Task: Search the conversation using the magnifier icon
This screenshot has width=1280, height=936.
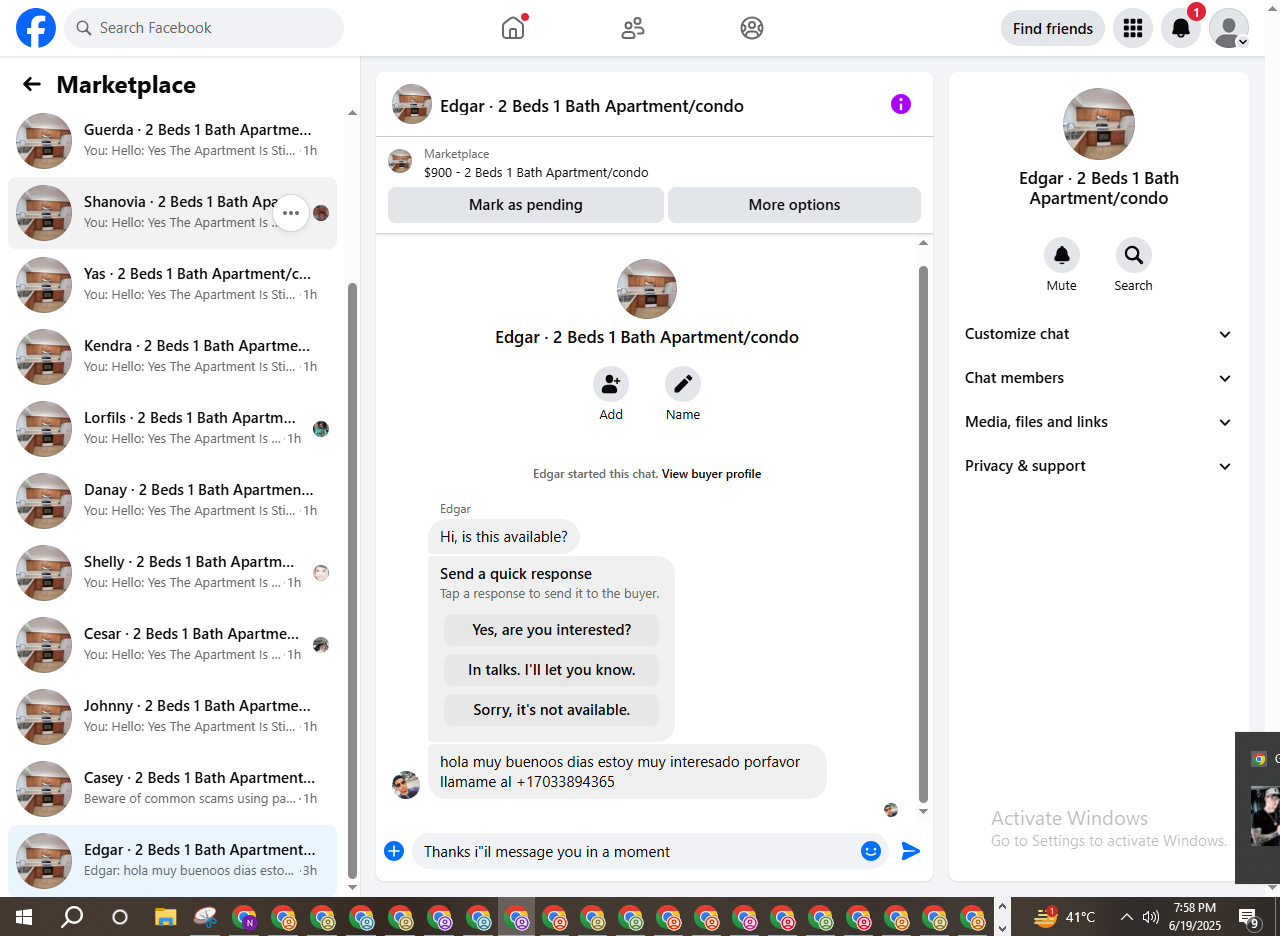Action: click(x=1134, y=255)
